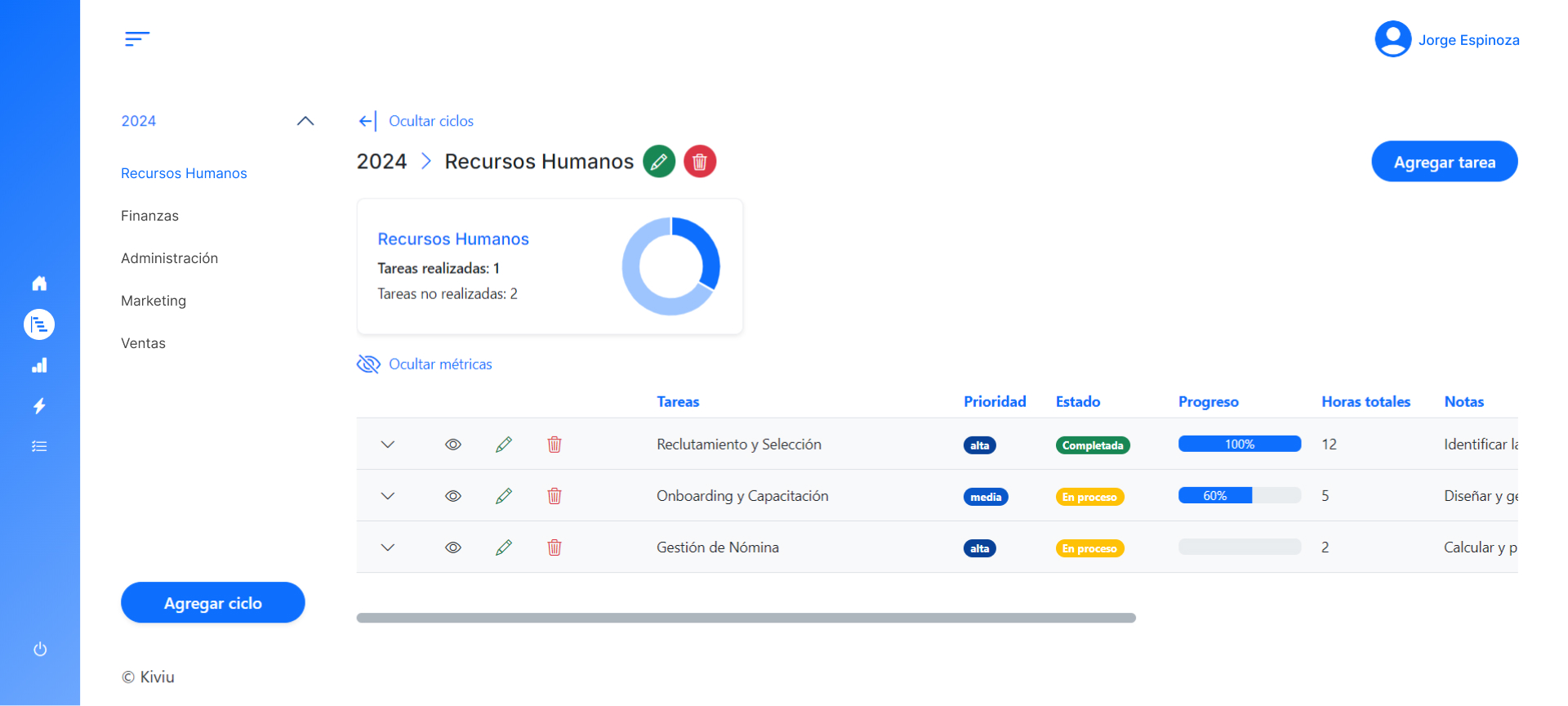This screenshot has width=1568, height=706.
Task: Edit the Gestión de Nómina task
Action: (x=504, y=547)
